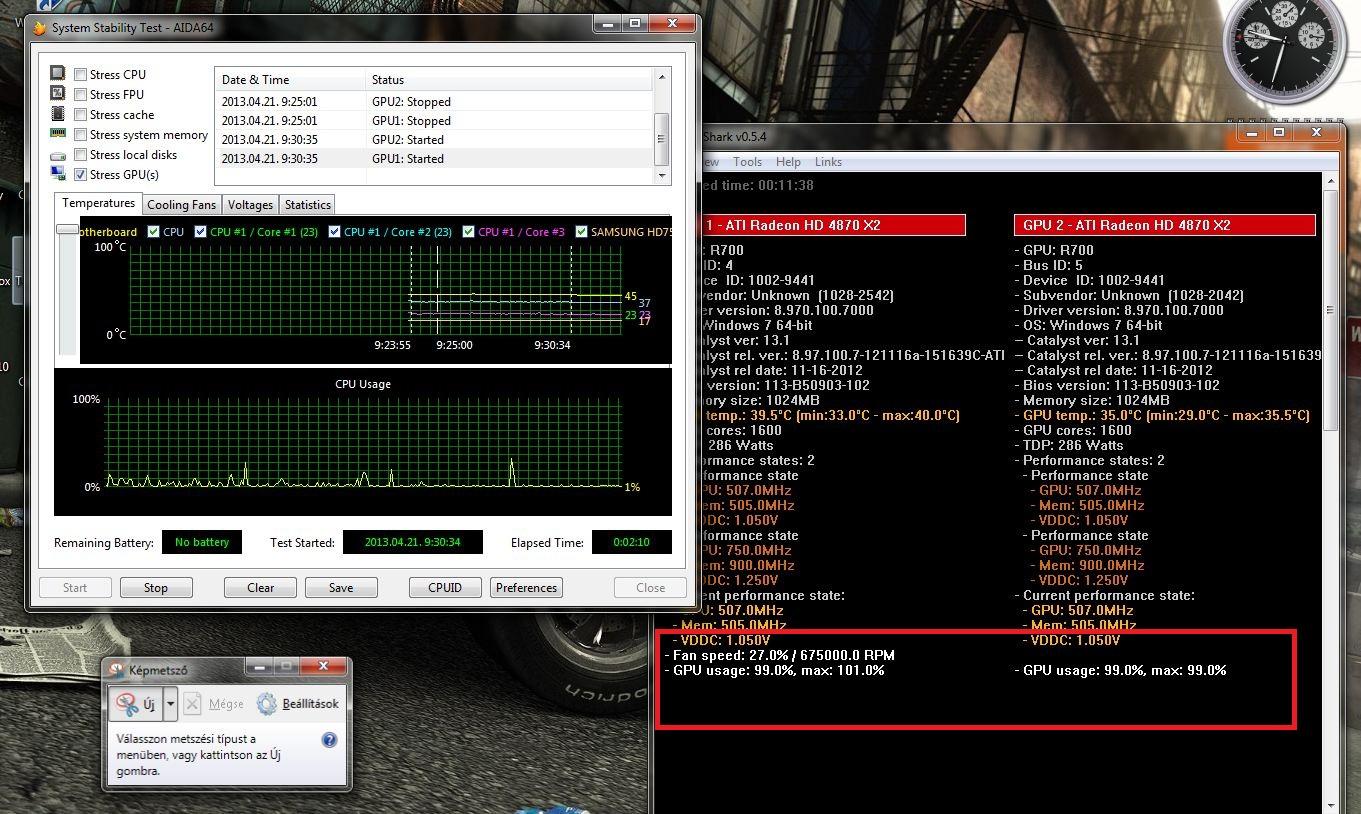Enable the Stress local disks checkbox
Viewport: 1361px width, 814px height.
[x=80, y=154]
